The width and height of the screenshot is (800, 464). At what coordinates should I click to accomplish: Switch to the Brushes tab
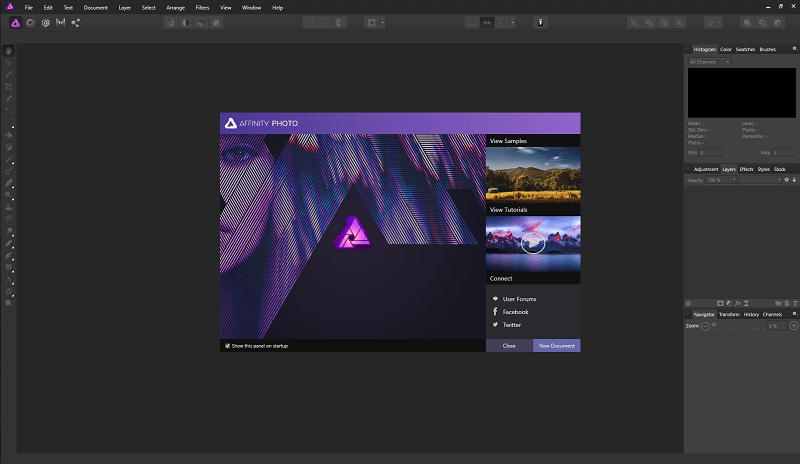768,50
